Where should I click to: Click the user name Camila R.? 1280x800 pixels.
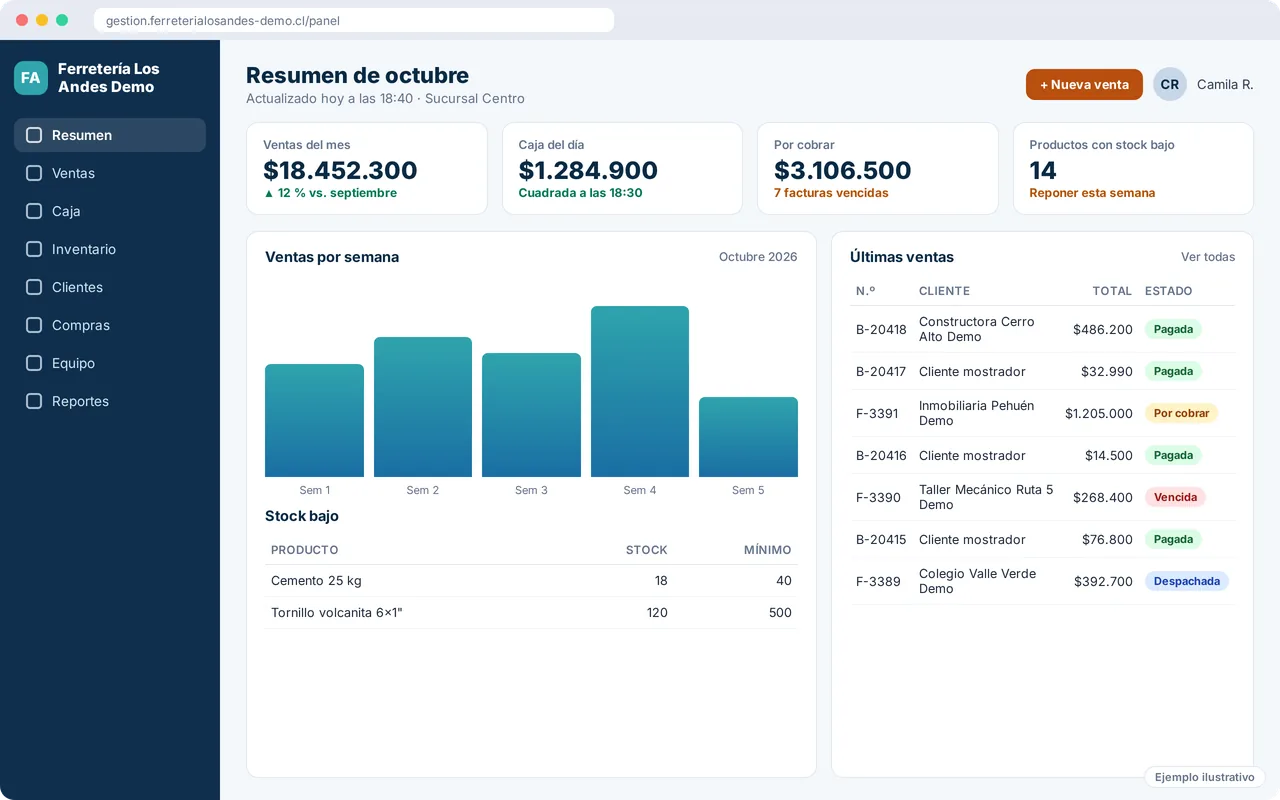[x=1225, y=85]
